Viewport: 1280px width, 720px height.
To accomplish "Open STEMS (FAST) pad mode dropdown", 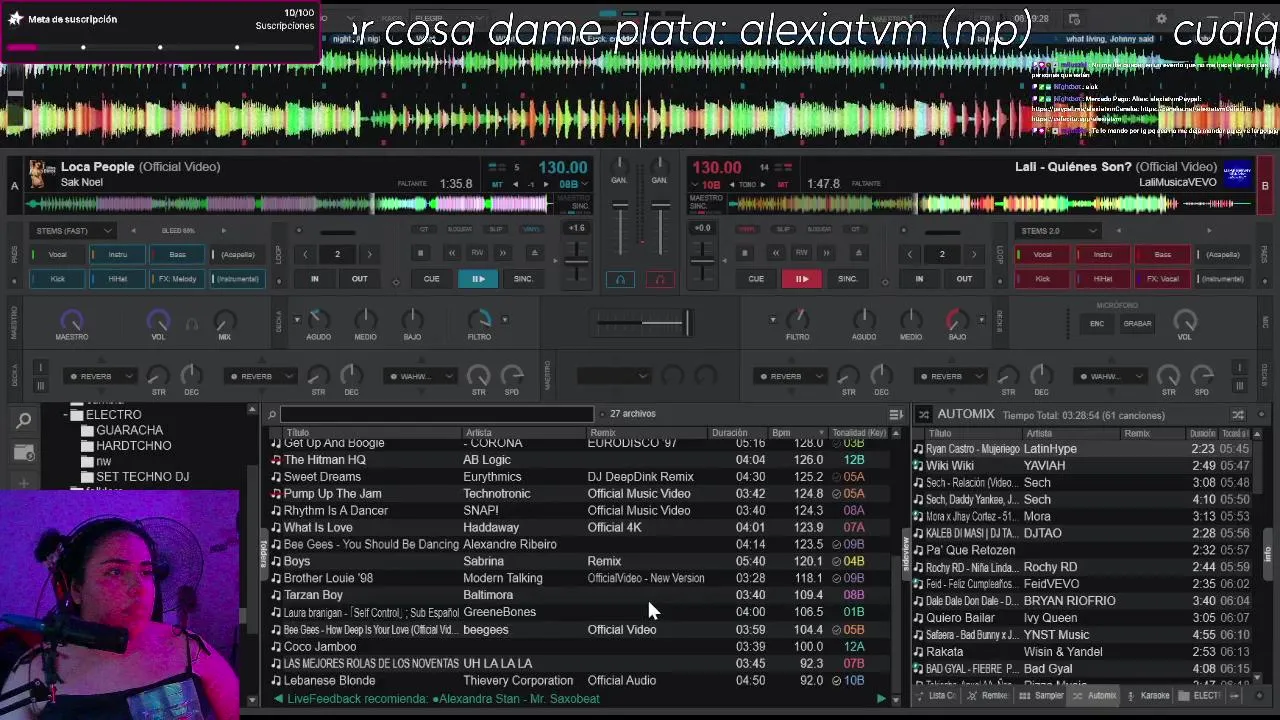I will [73, 231].
